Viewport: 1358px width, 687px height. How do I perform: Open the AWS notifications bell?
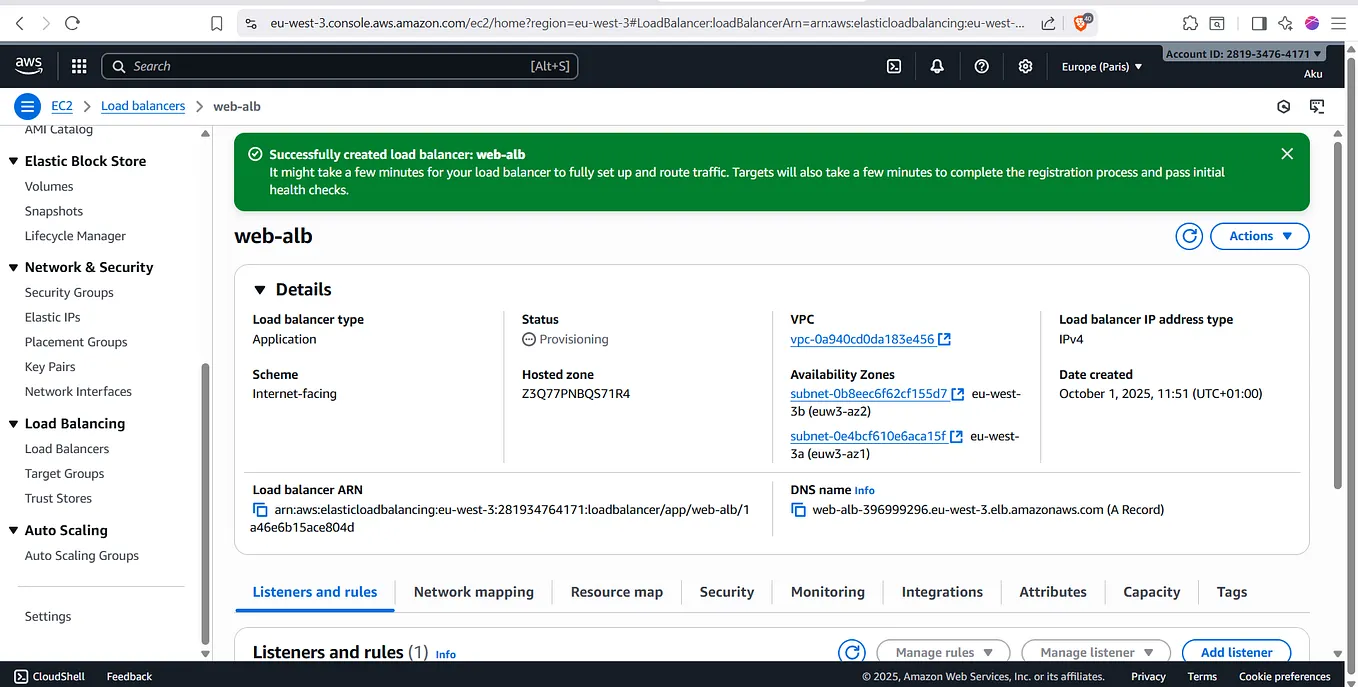pos(937,66)
